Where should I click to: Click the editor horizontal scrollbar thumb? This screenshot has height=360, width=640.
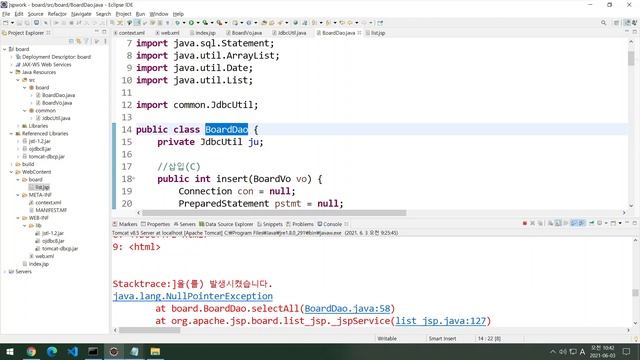click(274, 213)
